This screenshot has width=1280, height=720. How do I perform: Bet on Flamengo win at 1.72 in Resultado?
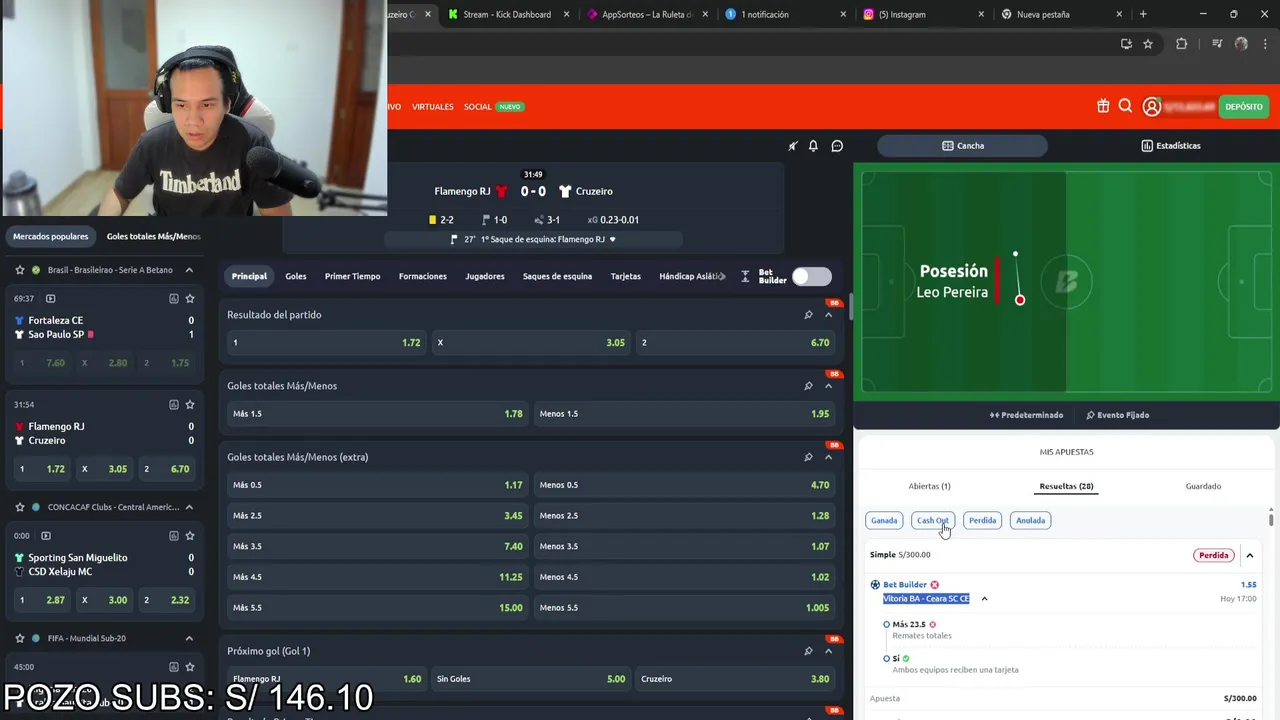pos(327,342)
